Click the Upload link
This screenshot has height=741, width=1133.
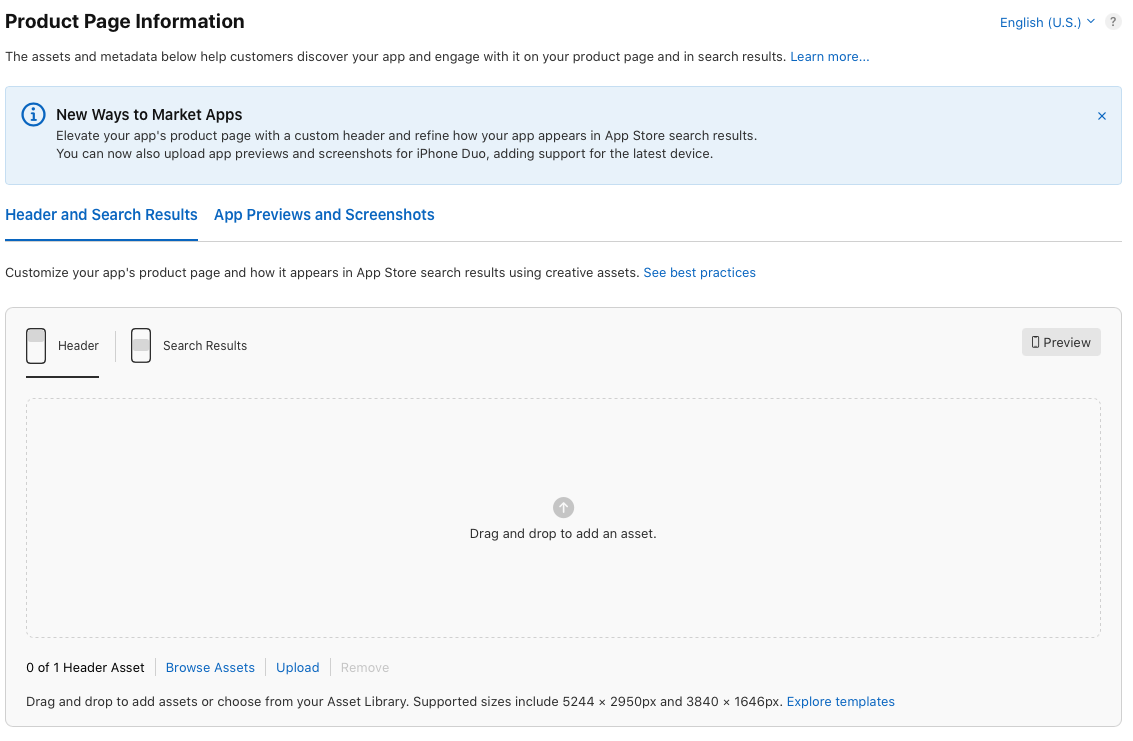click(x=298, y=667)
